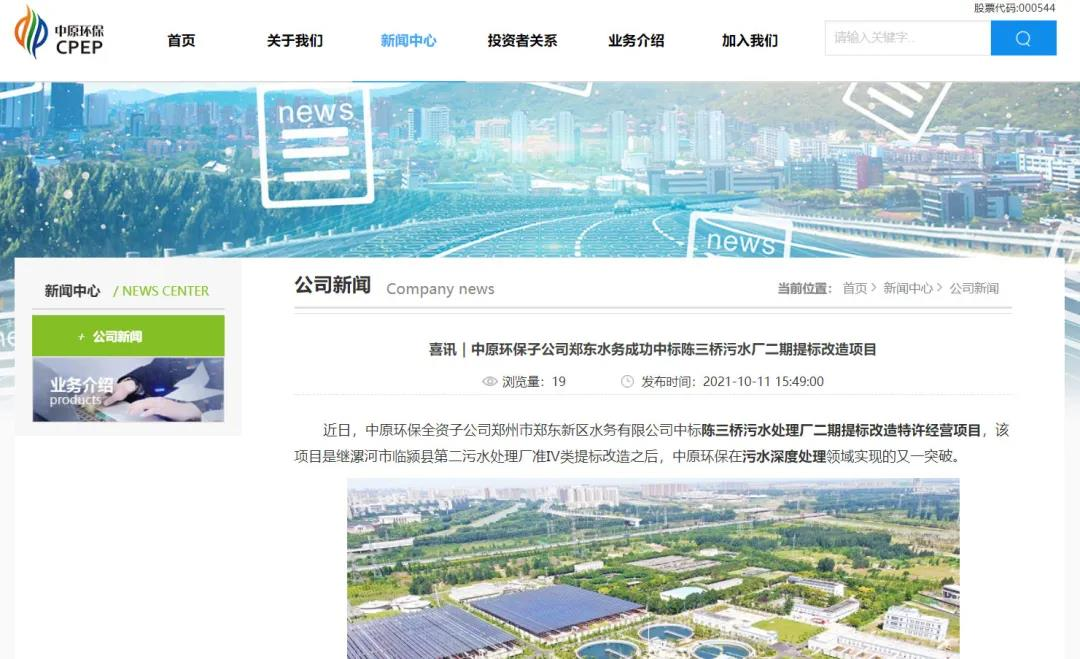
Task: Go to 投资者关系 section
Action: [522, 41]
